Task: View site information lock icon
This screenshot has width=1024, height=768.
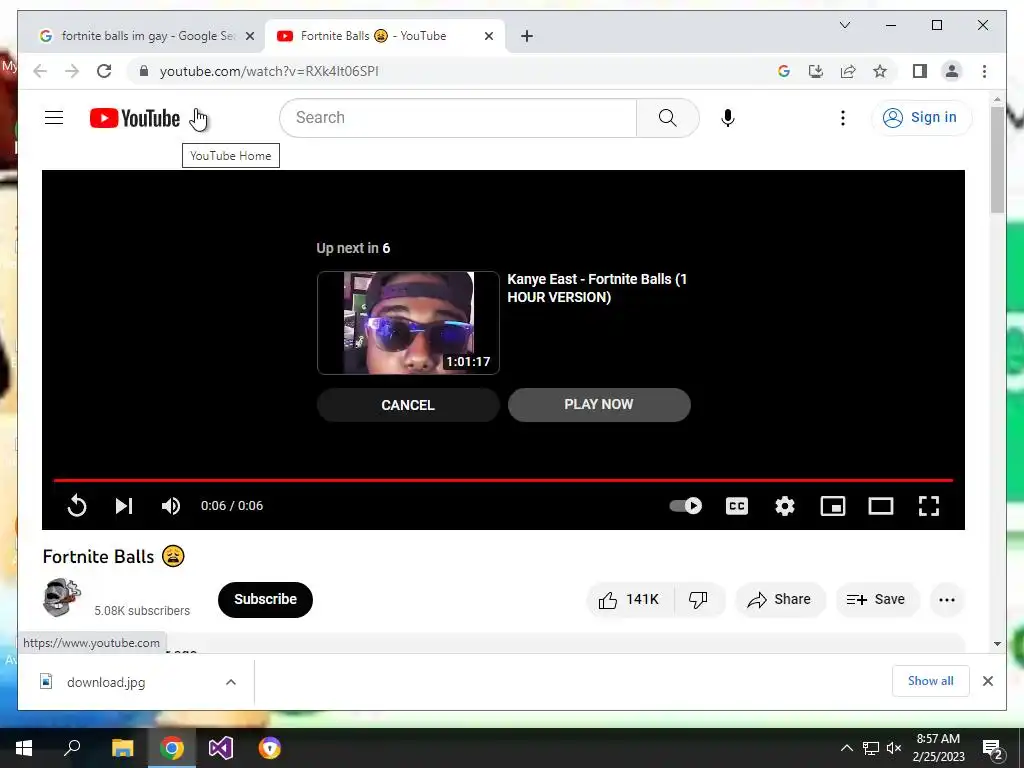Action: pos(144,71)
